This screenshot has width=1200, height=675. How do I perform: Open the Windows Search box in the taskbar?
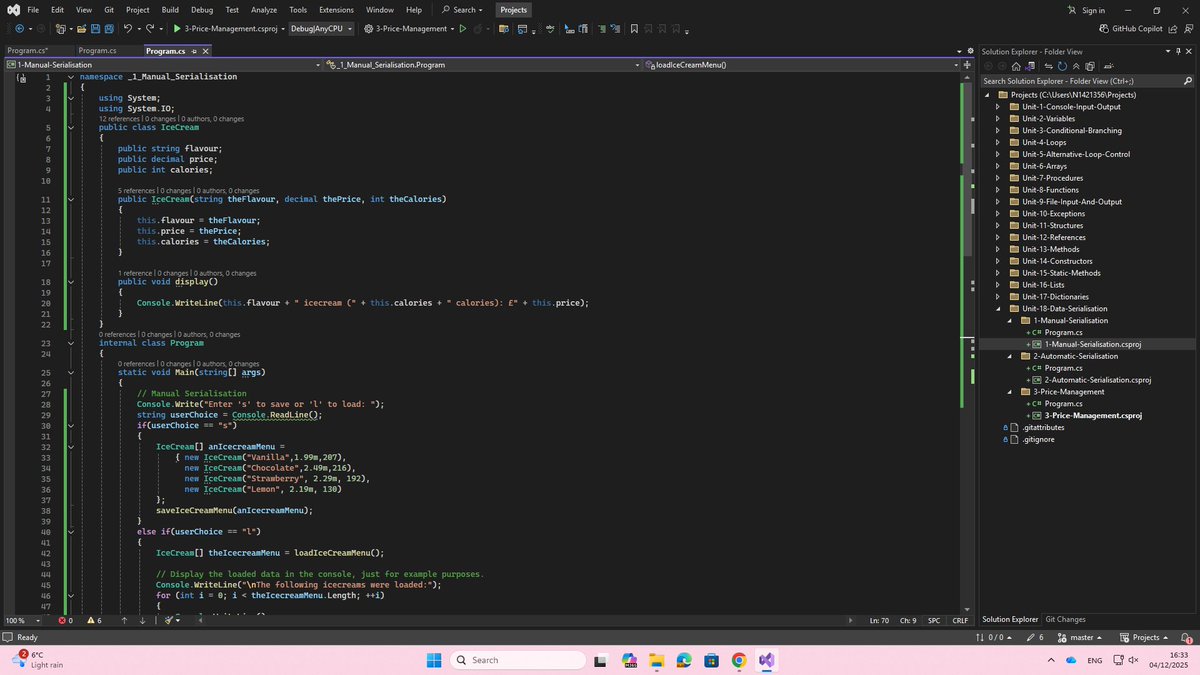[x=517, y=660]
